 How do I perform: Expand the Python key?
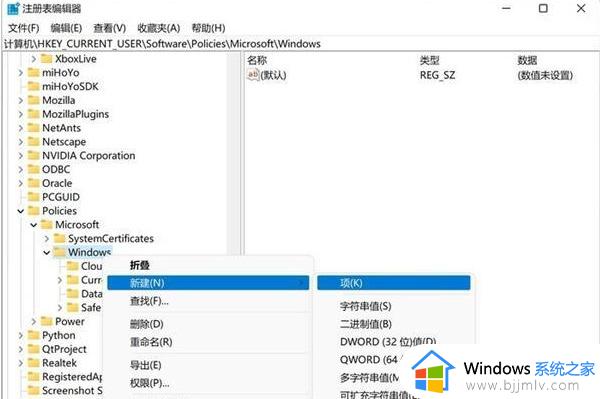click(x=21, y=335)
